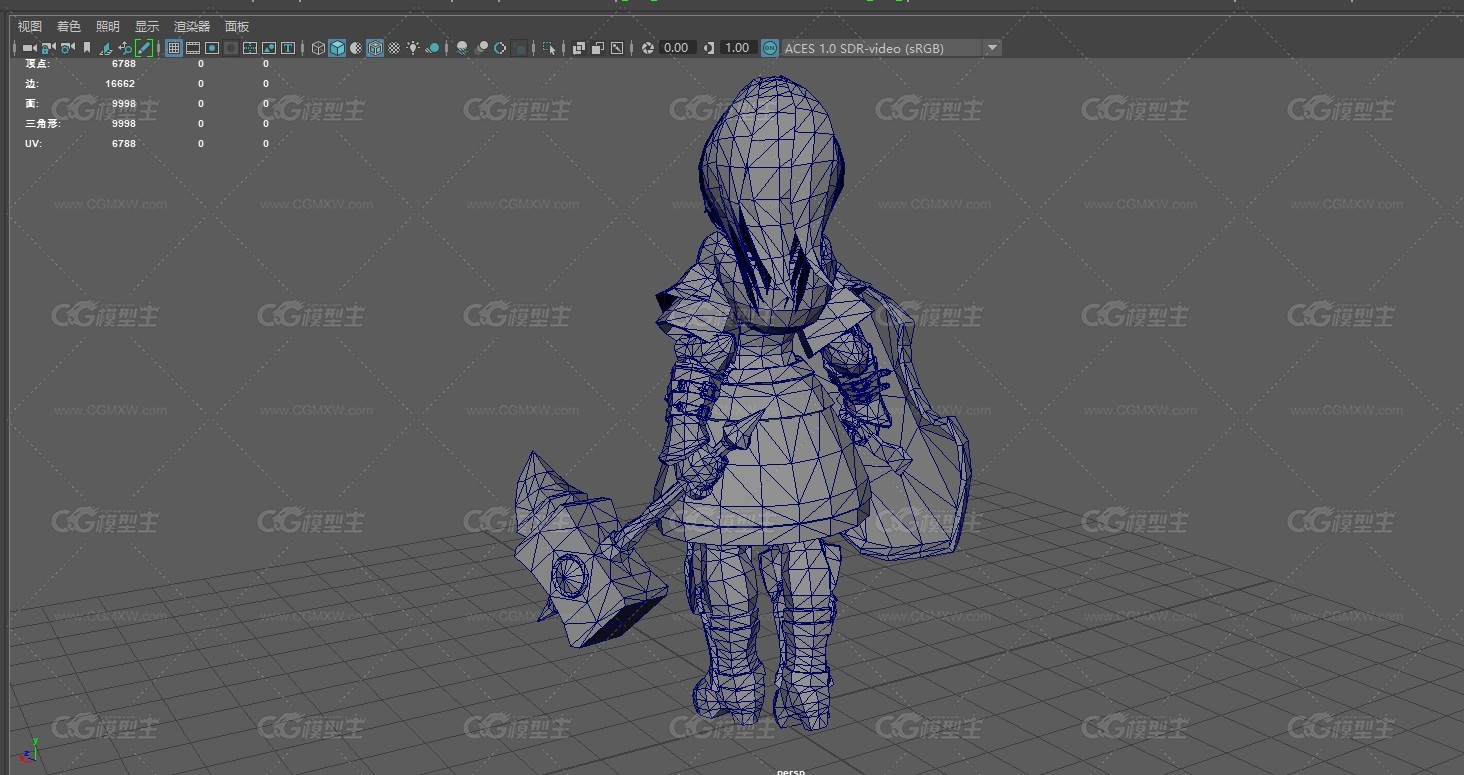Click the Exposure reset icon
This screenshot has height=775, width=1464.
tap(648, 48)
